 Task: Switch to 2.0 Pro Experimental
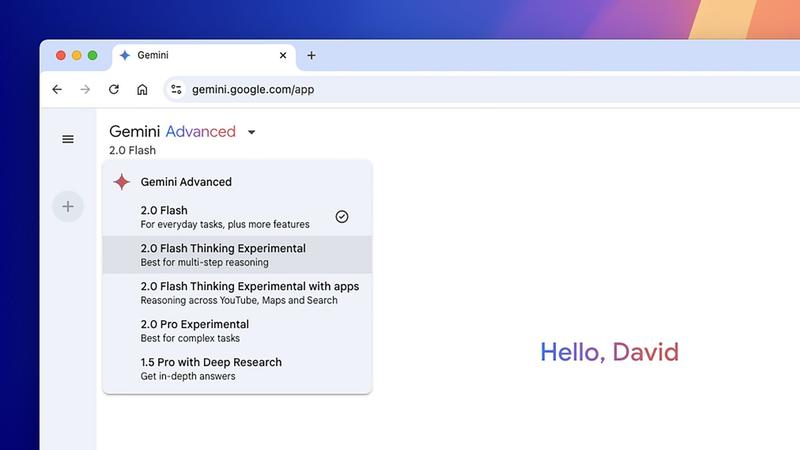pyautogui.click(x=237, y=331)
